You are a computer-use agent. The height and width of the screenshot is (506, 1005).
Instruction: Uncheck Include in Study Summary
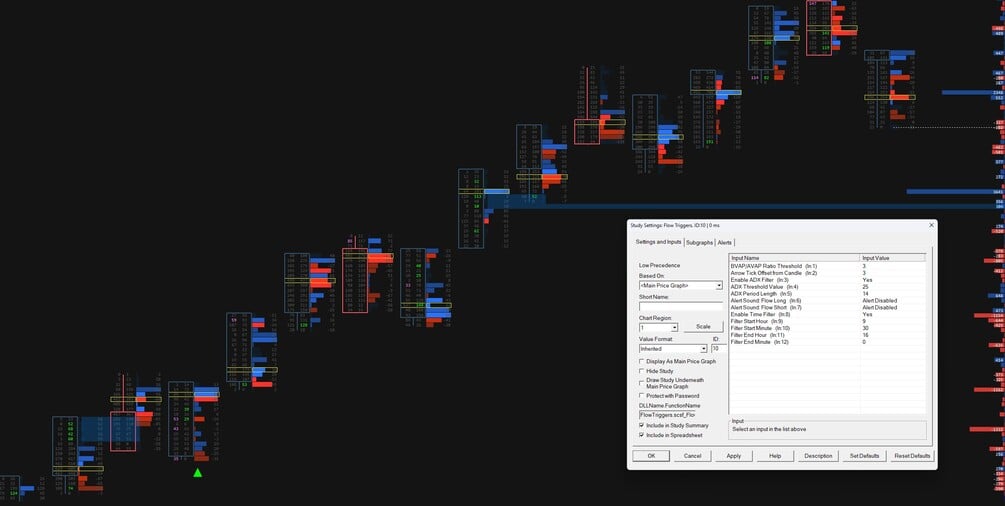(x=642, y=425)
